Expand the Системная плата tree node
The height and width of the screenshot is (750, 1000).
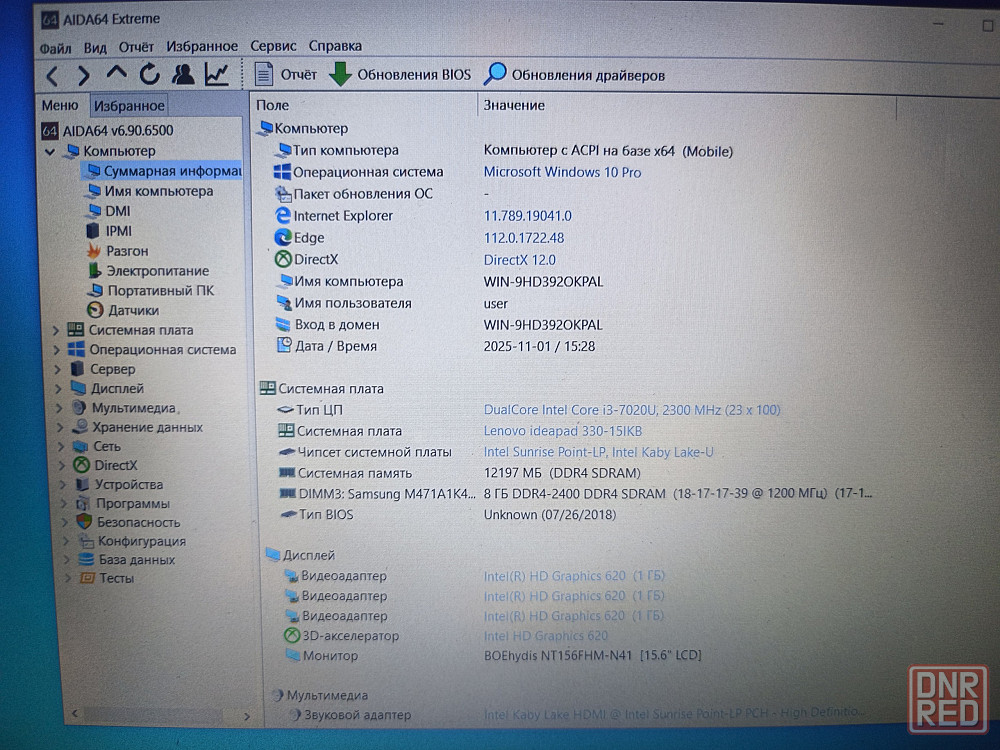(56, 330)
